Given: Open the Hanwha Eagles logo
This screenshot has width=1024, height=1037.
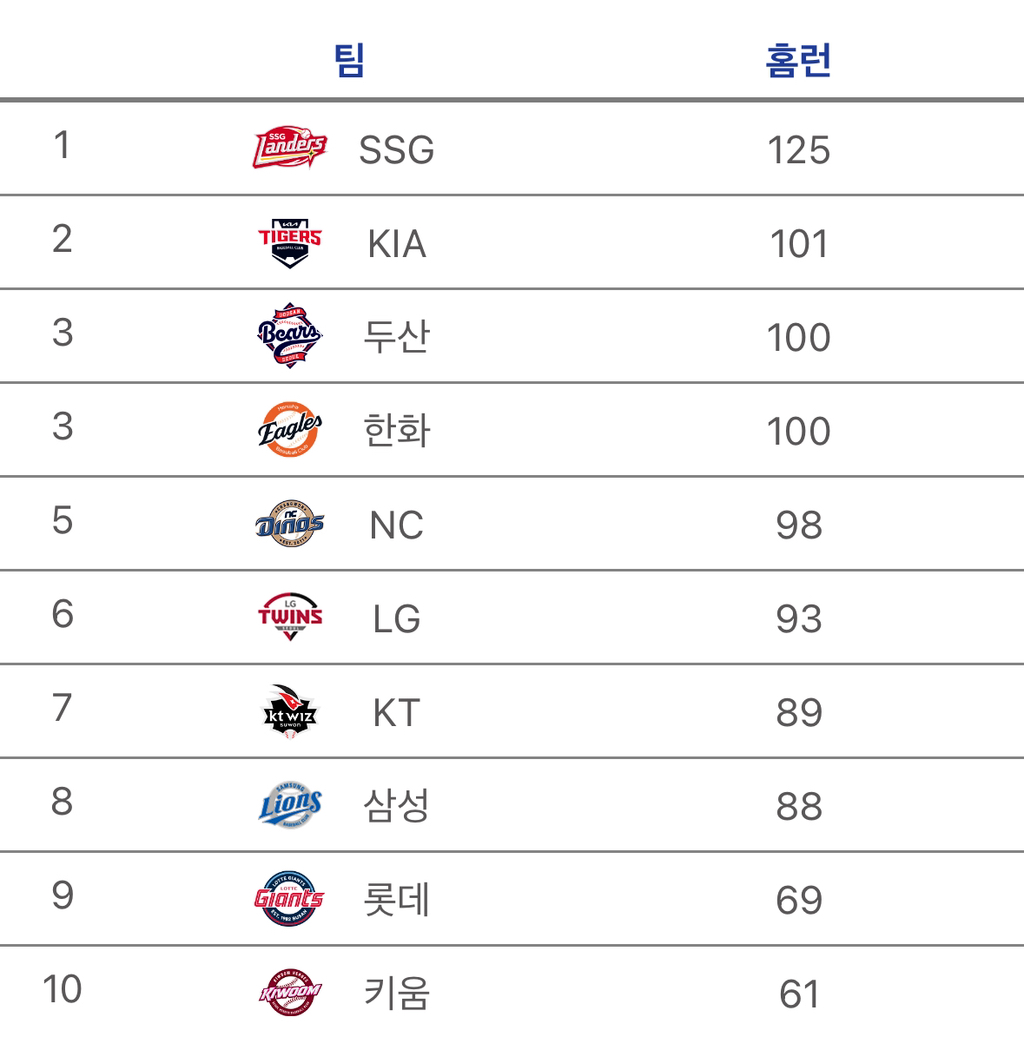Looking at the screenshot, I should click(x=290, y=429).
